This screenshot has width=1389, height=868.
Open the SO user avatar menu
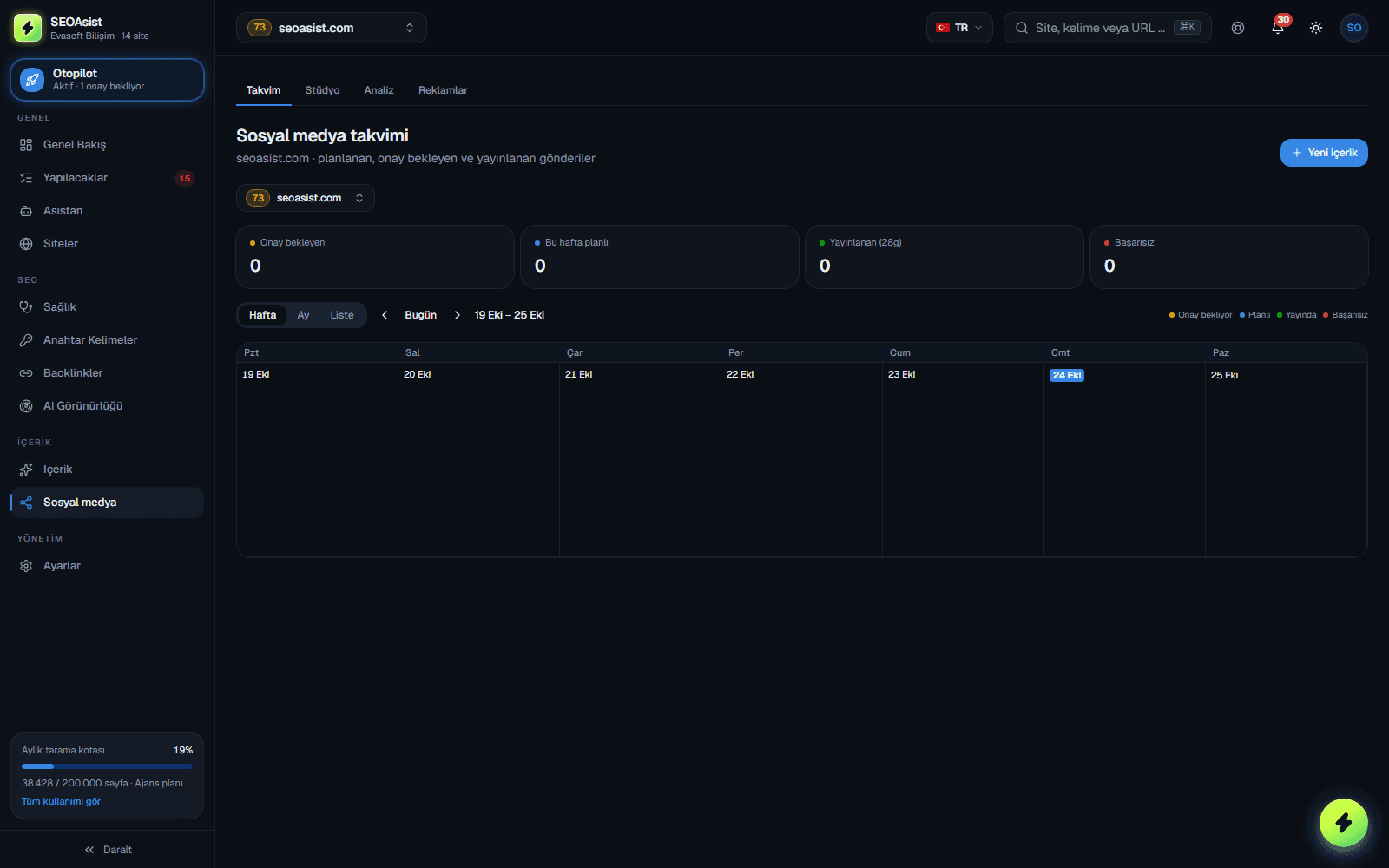1354,28
